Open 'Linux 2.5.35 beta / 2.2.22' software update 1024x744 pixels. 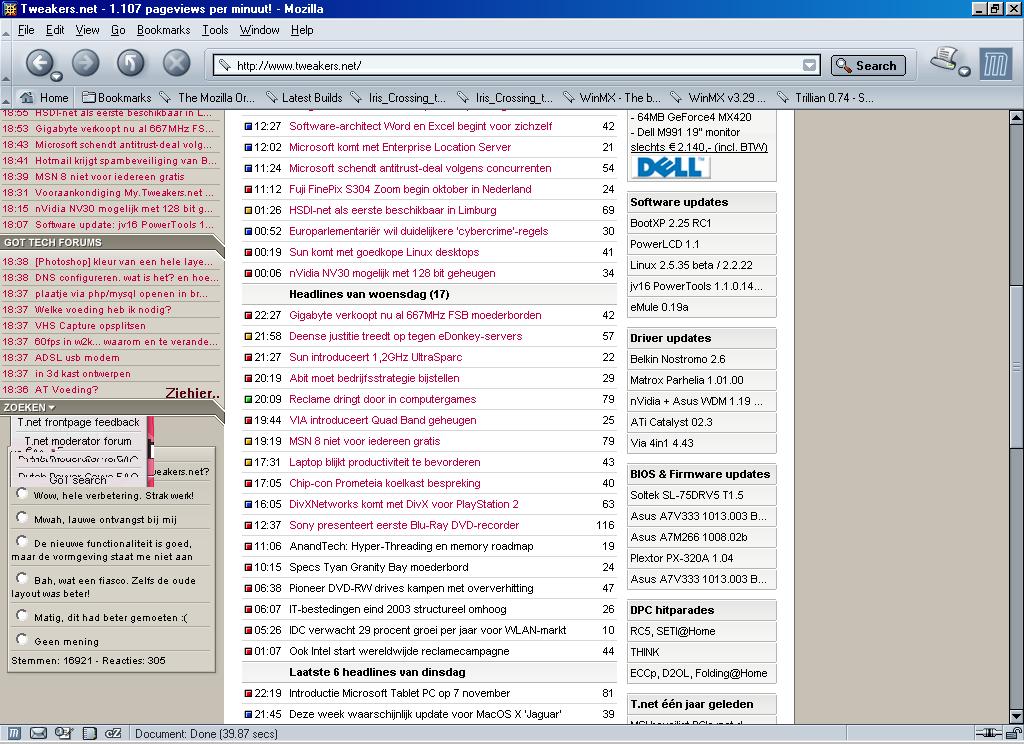click(691, 265)
